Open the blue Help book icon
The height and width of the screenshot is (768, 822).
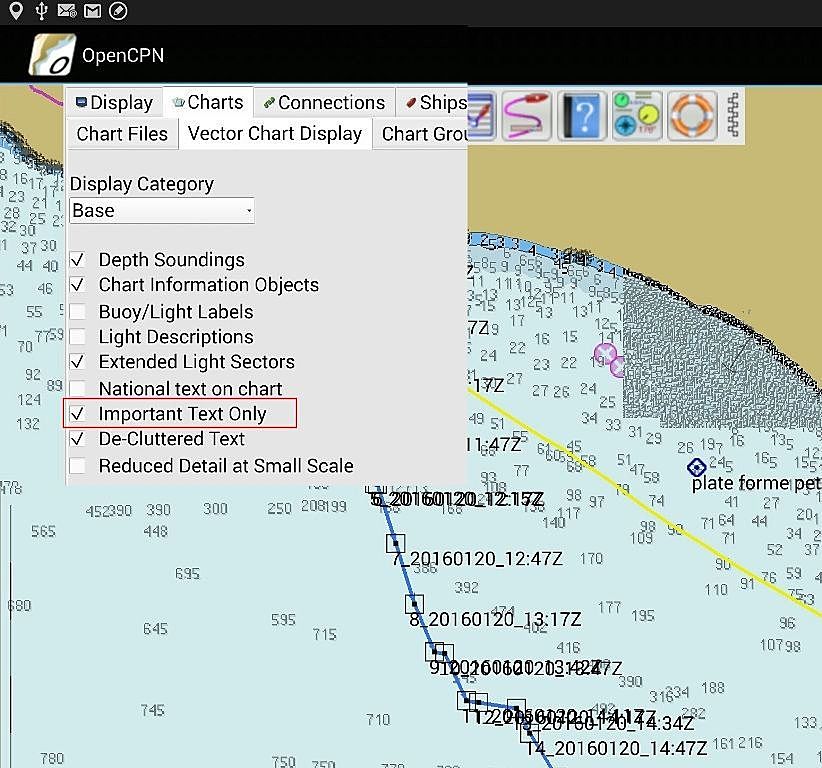coord(582,116)
